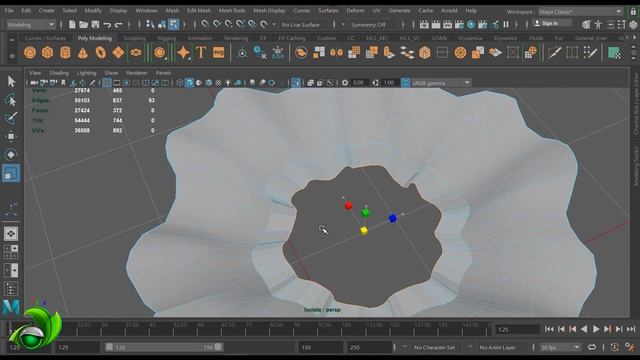Click the New Scene icon
The image size is (640, 360).
(72, 24)
